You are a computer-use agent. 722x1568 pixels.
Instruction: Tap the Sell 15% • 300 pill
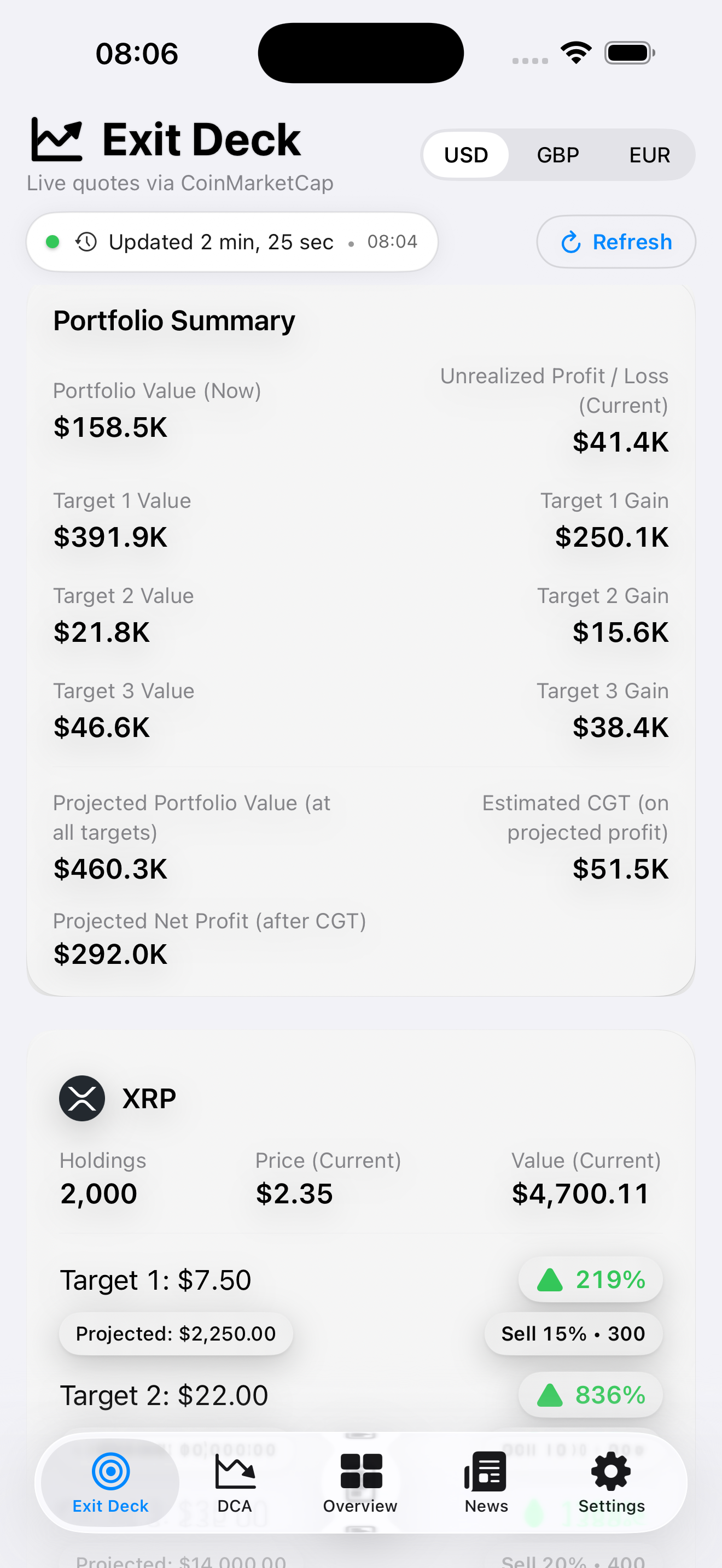pyautogui.click(x=573, y=1333)
